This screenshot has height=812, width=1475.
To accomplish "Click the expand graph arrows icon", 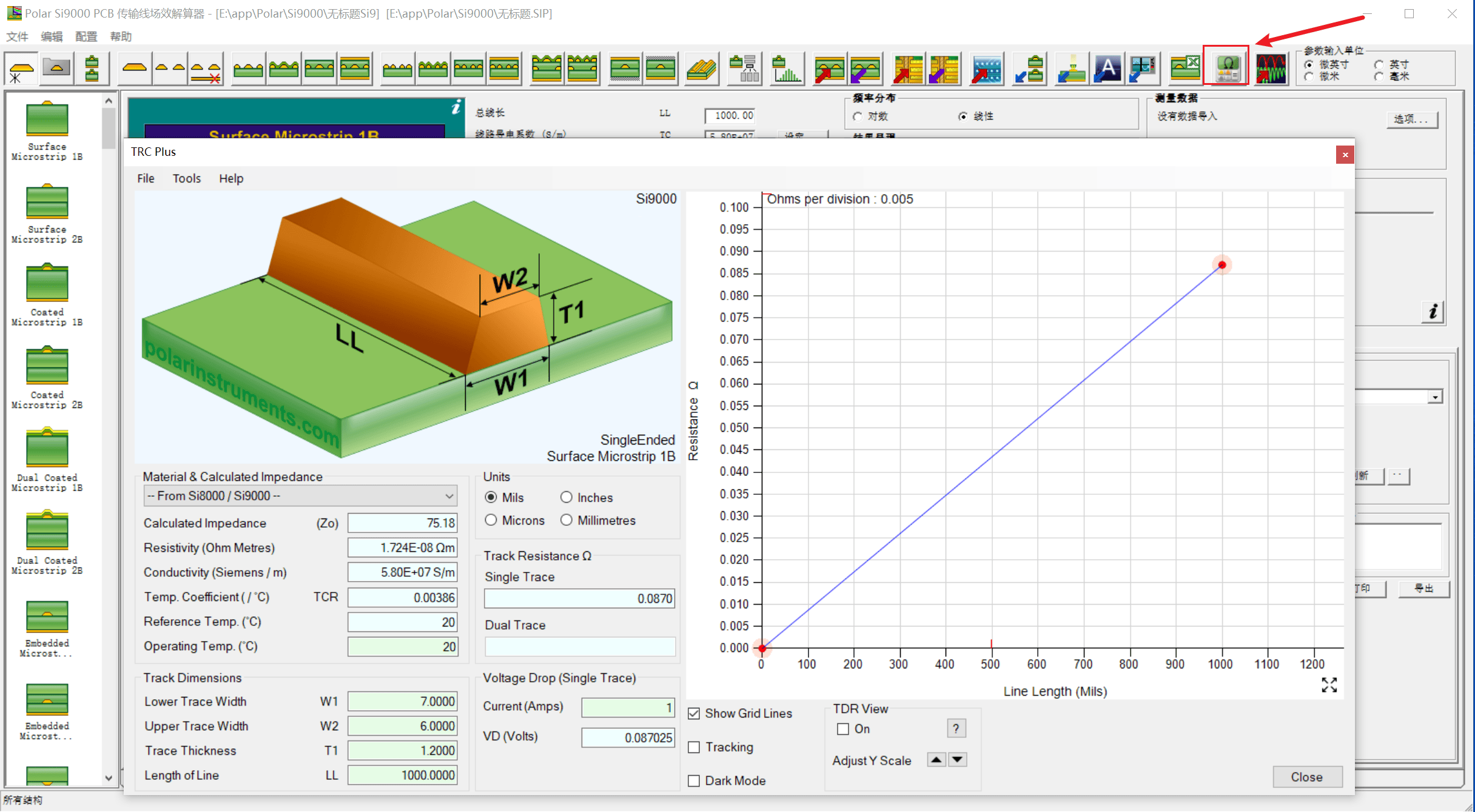I will tap(1329, 685).
